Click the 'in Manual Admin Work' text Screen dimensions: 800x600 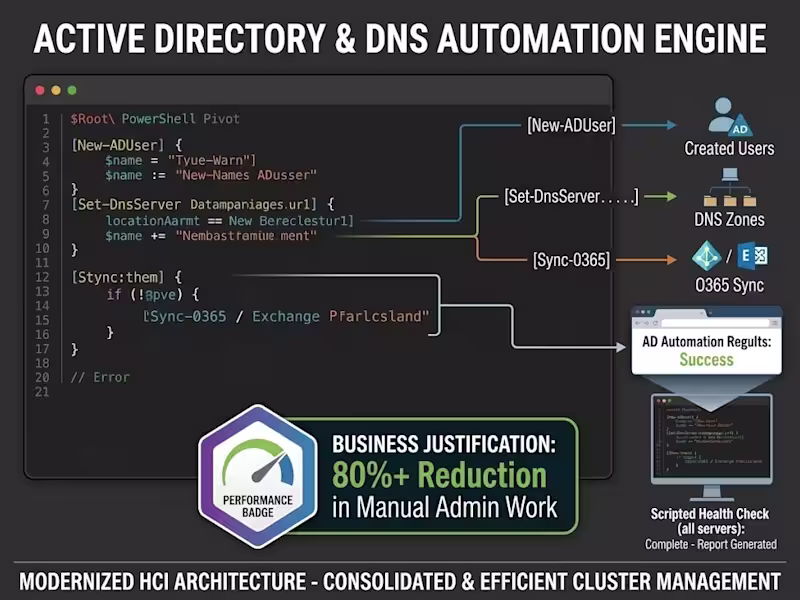click(444, 508)
